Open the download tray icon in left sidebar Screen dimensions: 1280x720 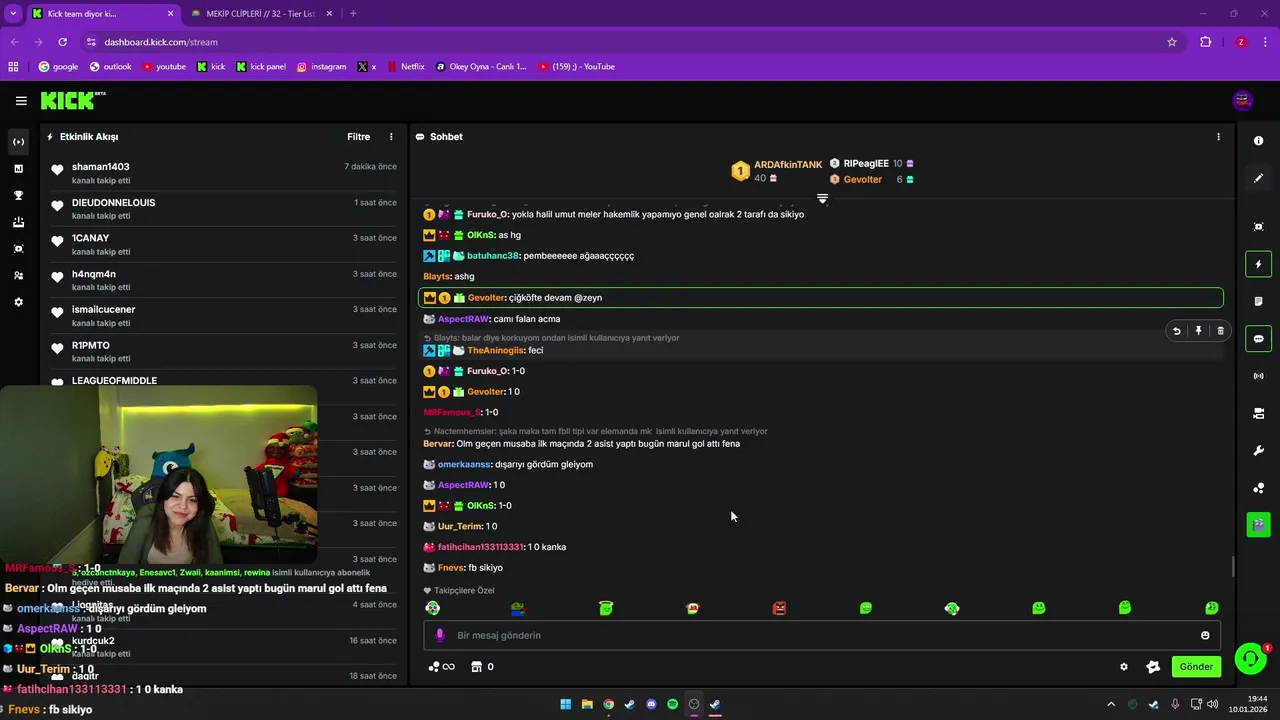(18, 222)
